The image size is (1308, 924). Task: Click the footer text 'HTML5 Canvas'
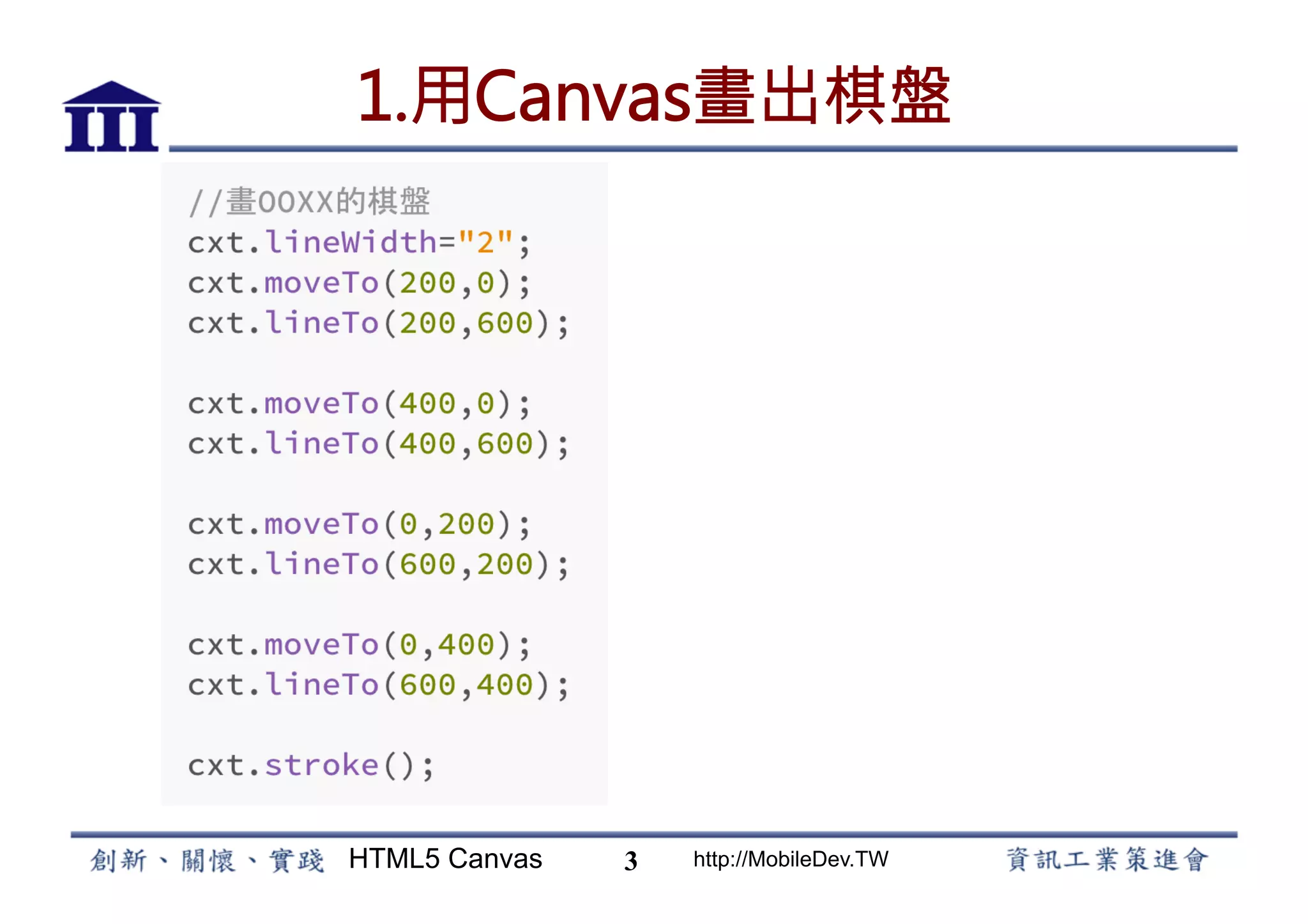point(445,859)
